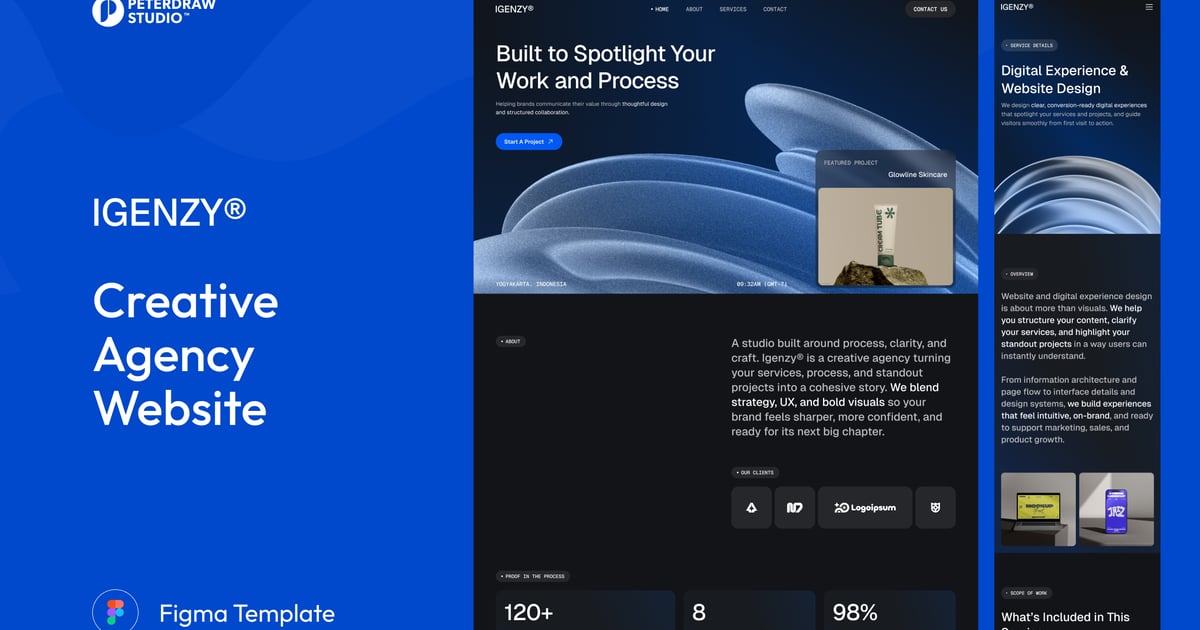Click the Service Details tag
The height and width of the screenshot is (630, 1200).
(x=1029, y=45)
